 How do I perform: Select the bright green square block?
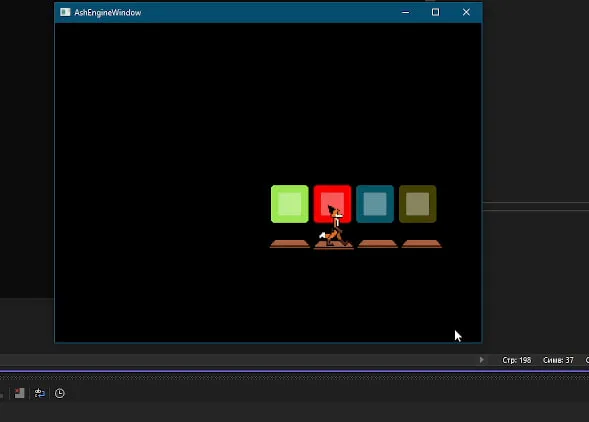click(290, 204)
